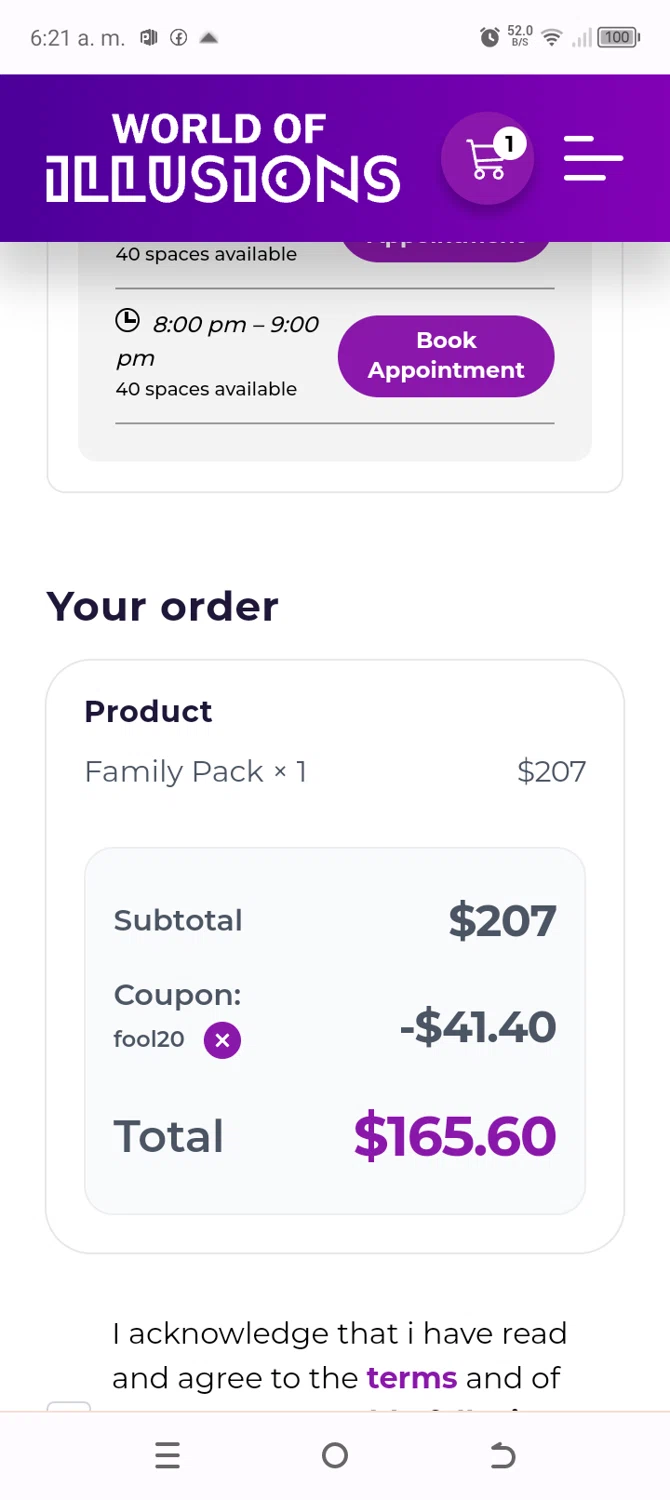This screenshot has width=670, height=1500.
Task: Remove the fool20 coupon
Action: tap(222, 1040)
